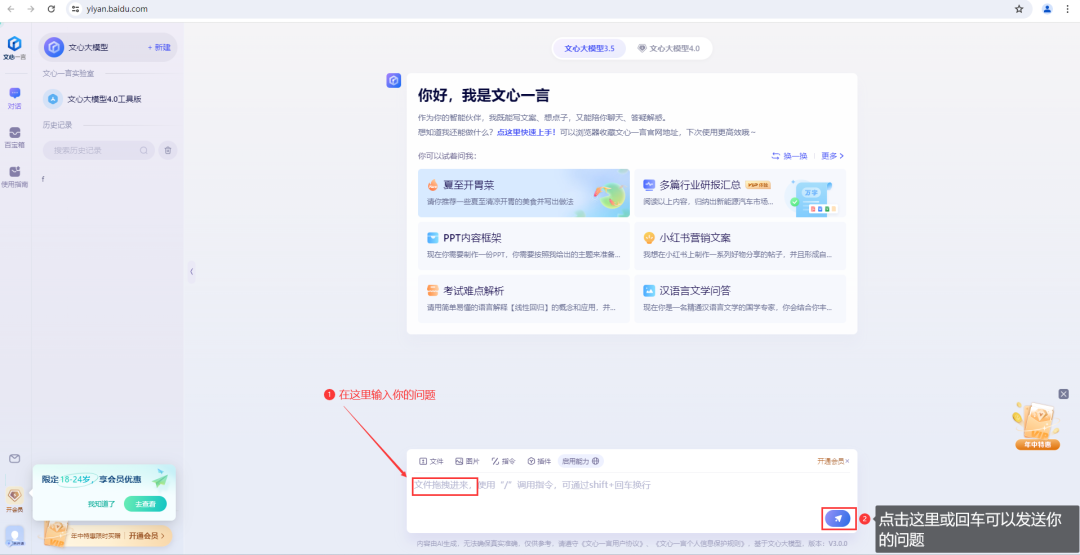
Task: Select the 夏至开胃菜 suggestion card
Action: click(523, 193)
